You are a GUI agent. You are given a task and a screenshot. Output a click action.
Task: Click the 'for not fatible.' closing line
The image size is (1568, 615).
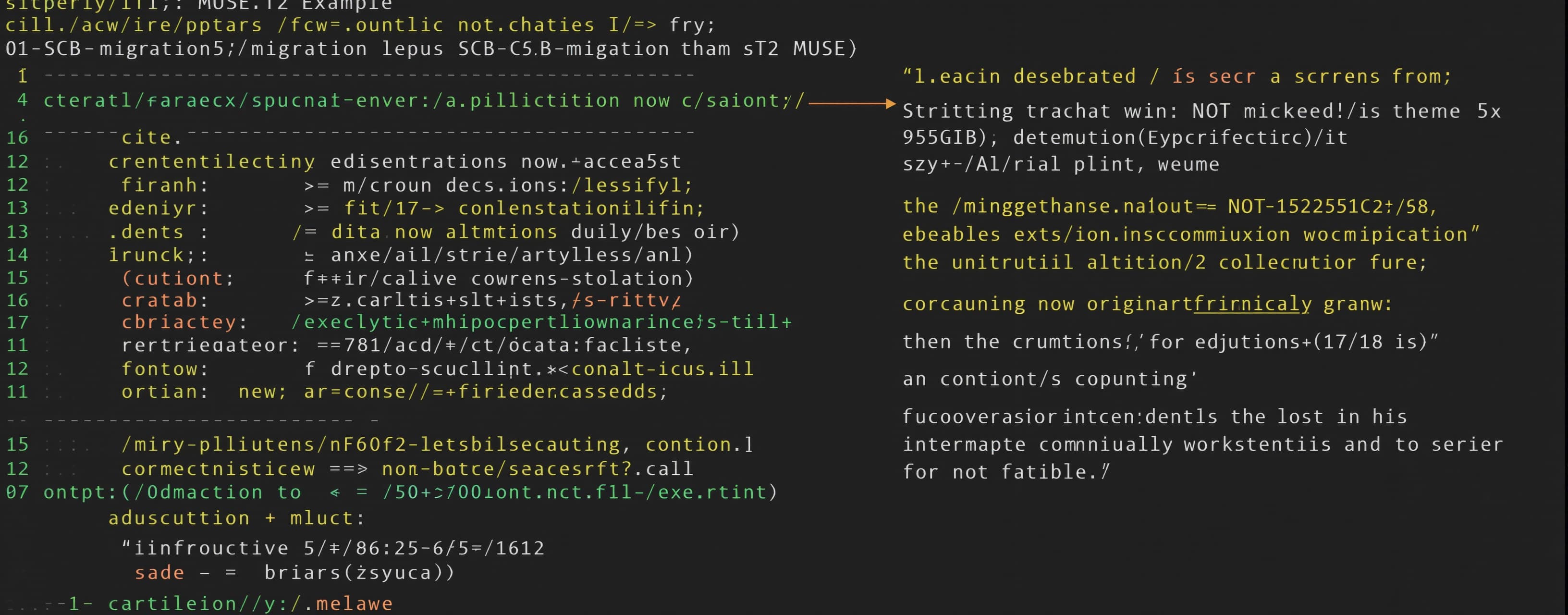pyautogui.click(x=1005, y=471)
